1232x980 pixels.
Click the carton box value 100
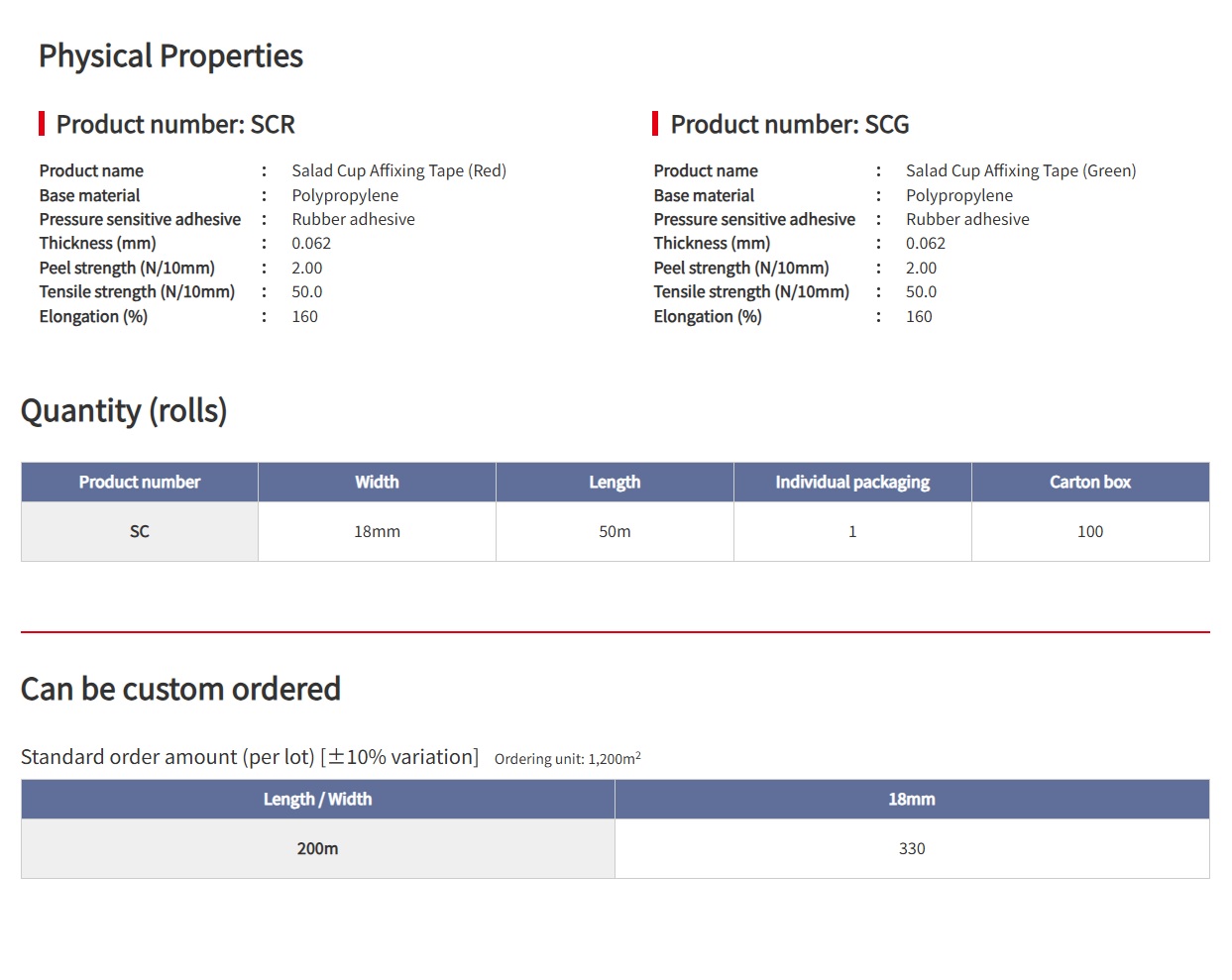(1089, 532)
